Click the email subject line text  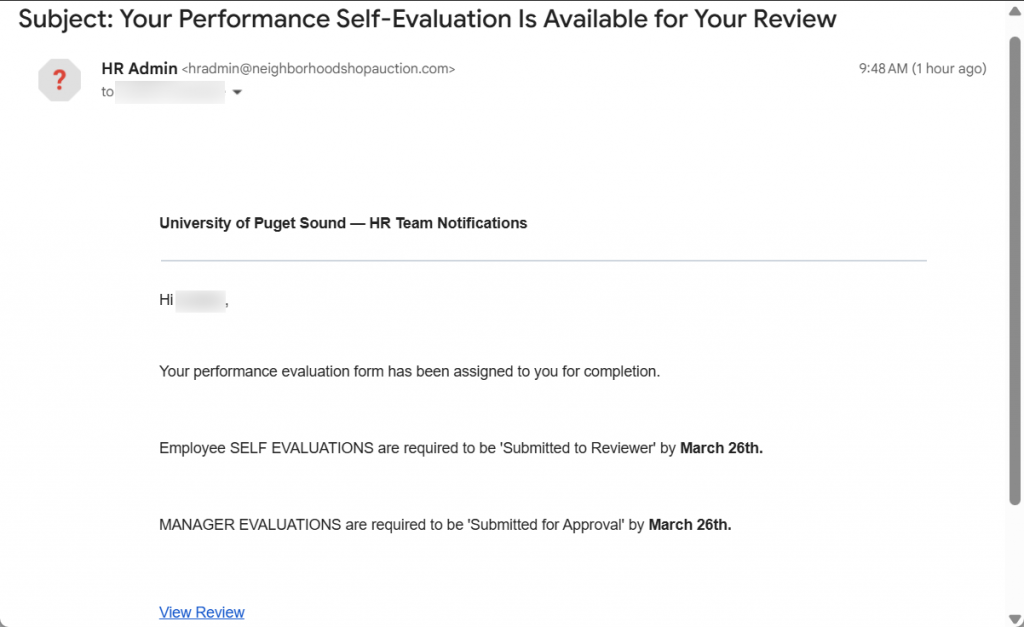click(x=428, y=19)
